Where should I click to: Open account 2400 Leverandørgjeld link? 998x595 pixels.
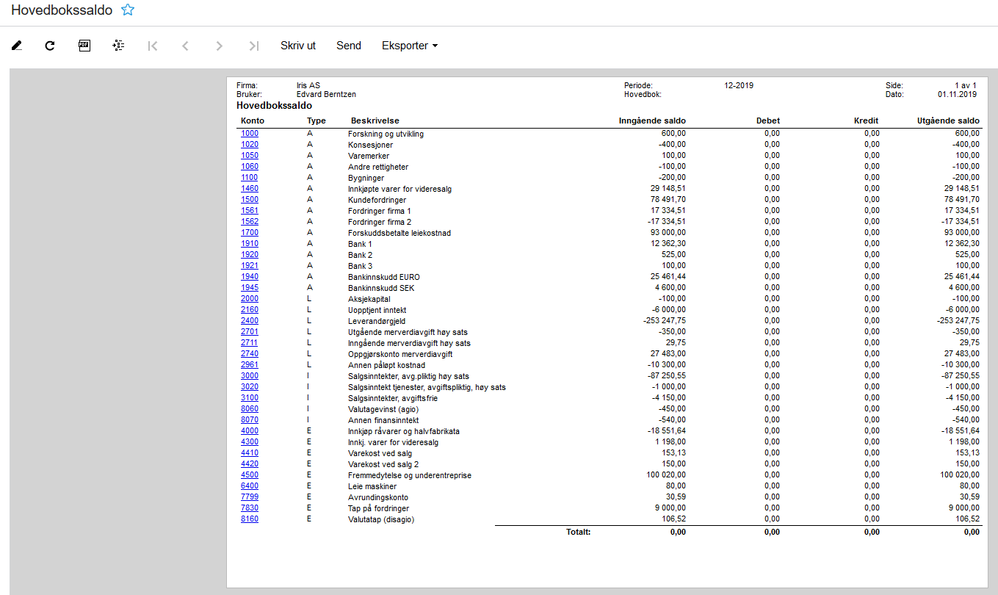250,321
